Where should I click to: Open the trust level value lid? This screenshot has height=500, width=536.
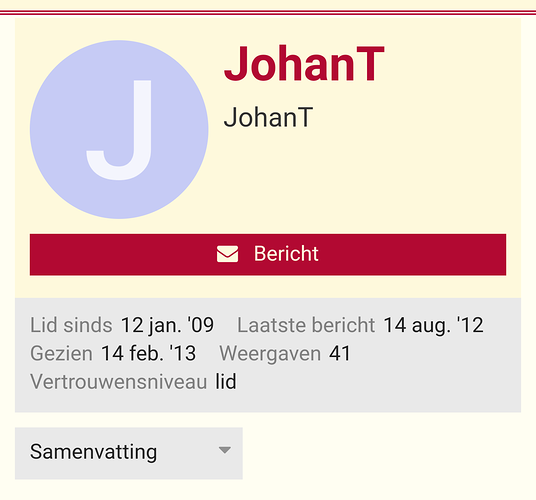click(226, 382)
